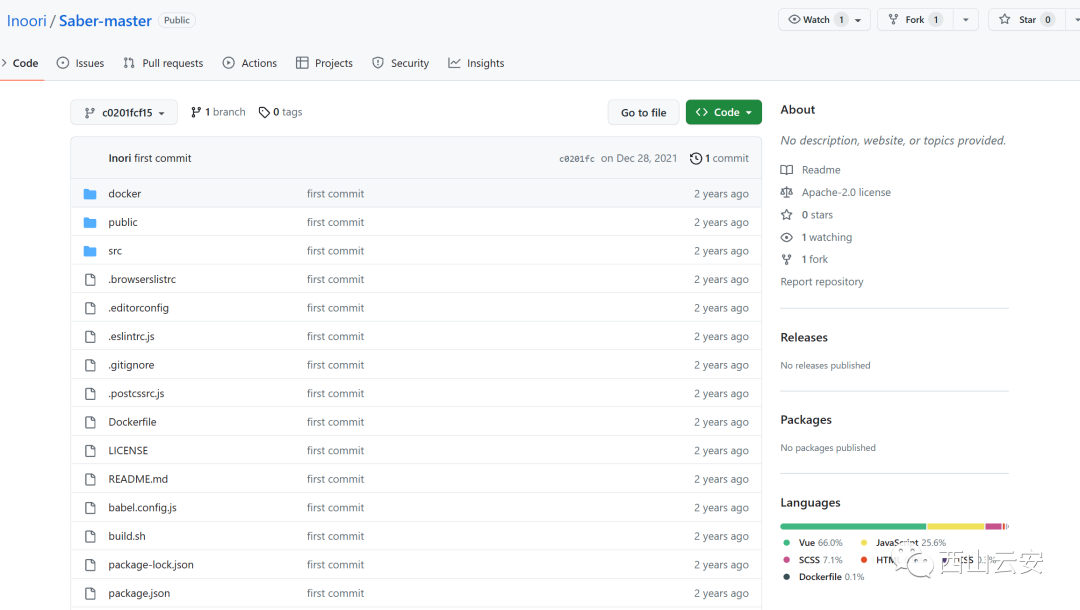Click the file icon beside .gitignore
The height and width of the screenshot is (610, 1080).
[90, 365]
